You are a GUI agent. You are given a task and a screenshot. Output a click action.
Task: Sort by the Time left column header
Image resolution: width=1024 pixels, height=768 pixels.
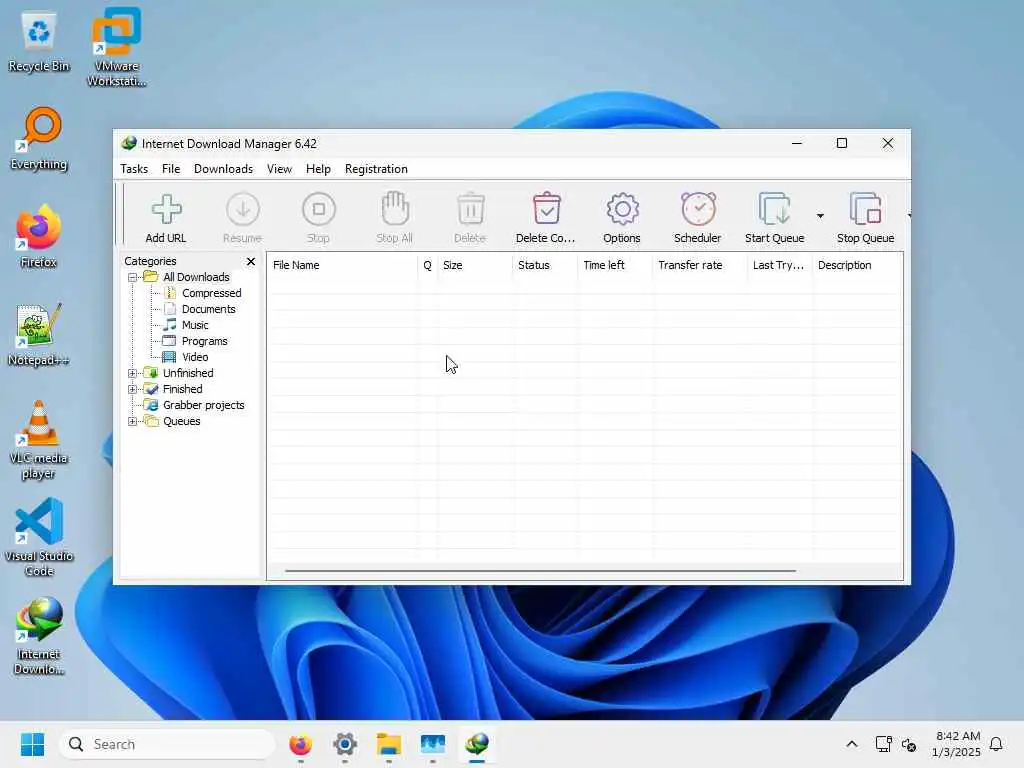[x=615, y=265]
